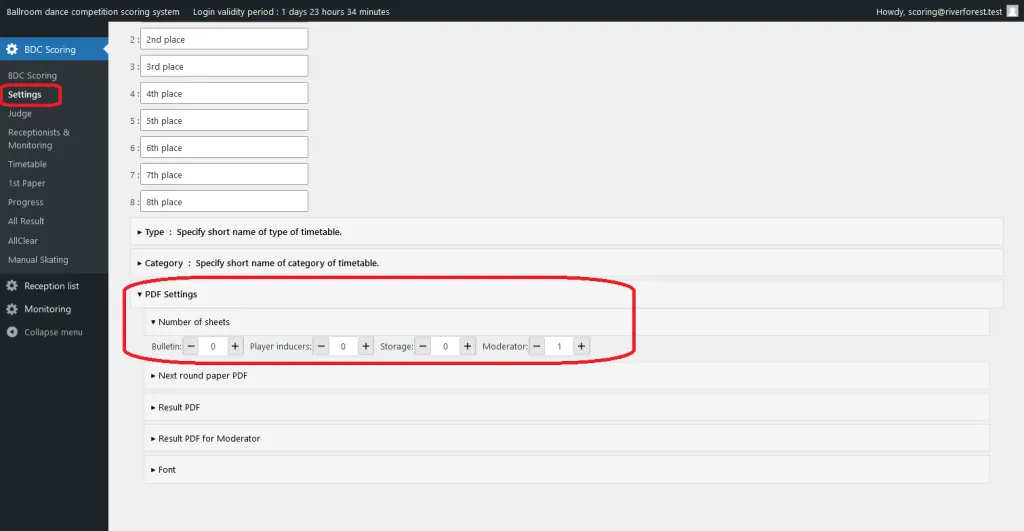This screenshot has height=531, width=1024.
Task: Increase Bulletin sheet count with plus
Action: [236, 346]
